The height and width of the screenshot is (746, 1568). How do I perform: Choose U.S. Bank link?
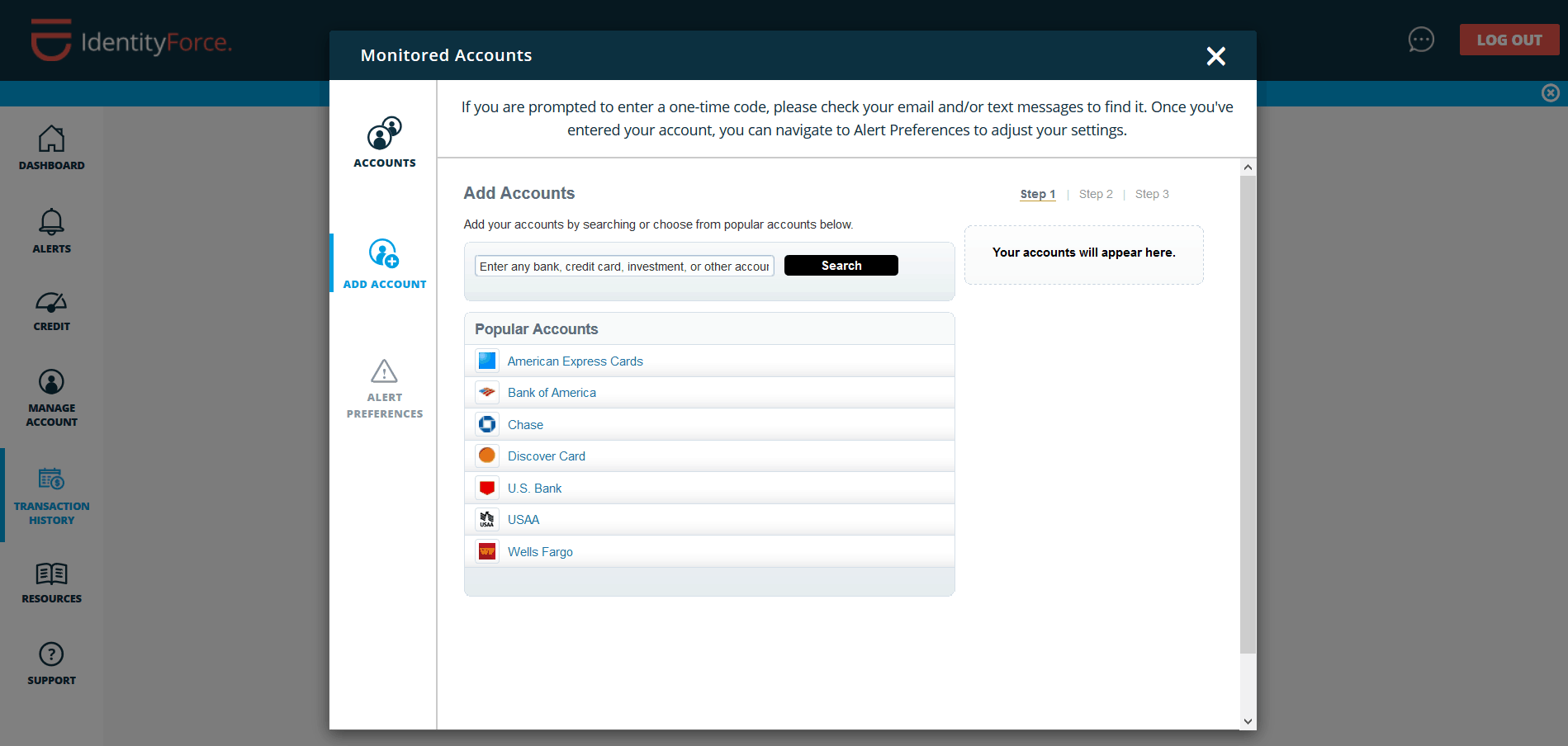point(534,489)
